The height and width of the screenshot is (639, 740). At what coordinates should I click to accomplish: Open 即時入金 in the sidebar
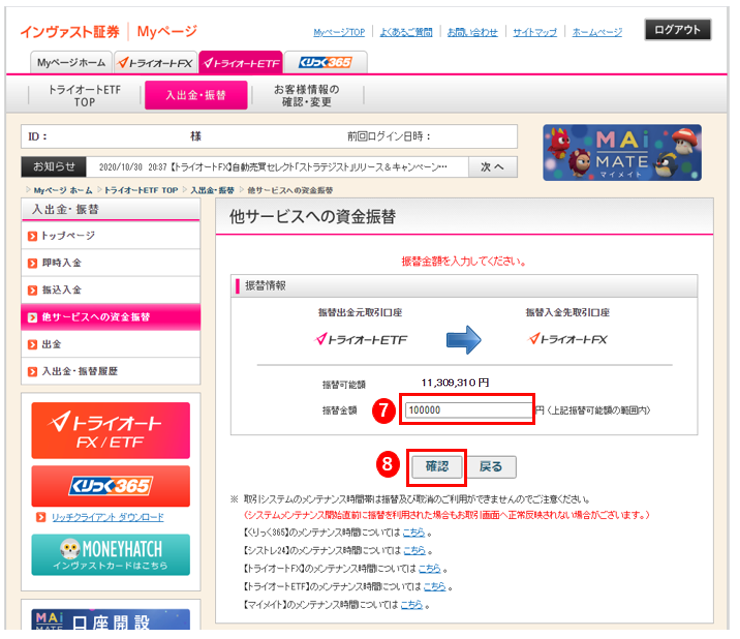(x=111, y=263)
